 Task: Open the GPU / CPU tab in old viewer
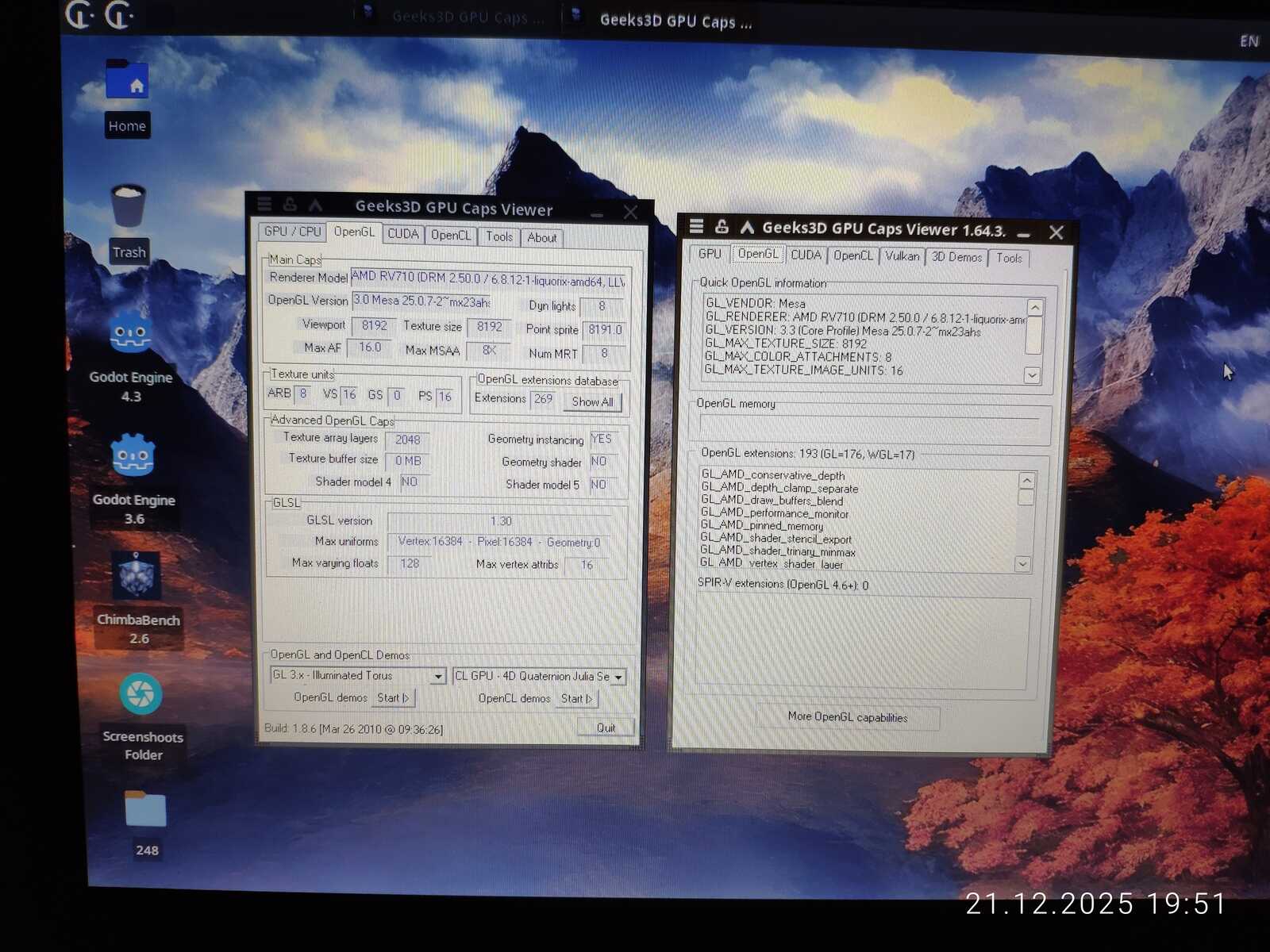(x=293, y=232)
